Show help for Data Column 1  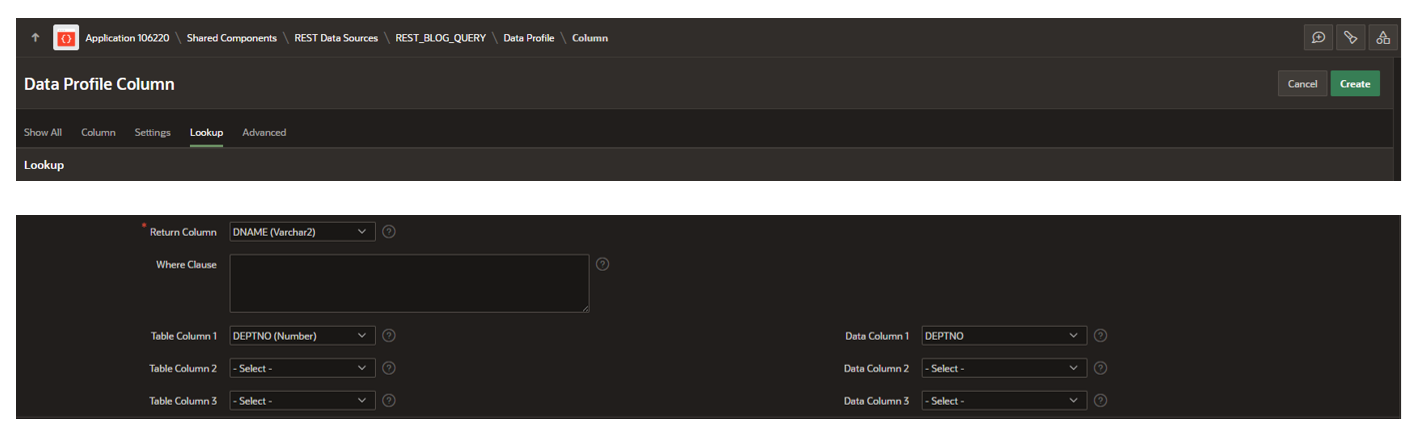[x=1100, y=336]
